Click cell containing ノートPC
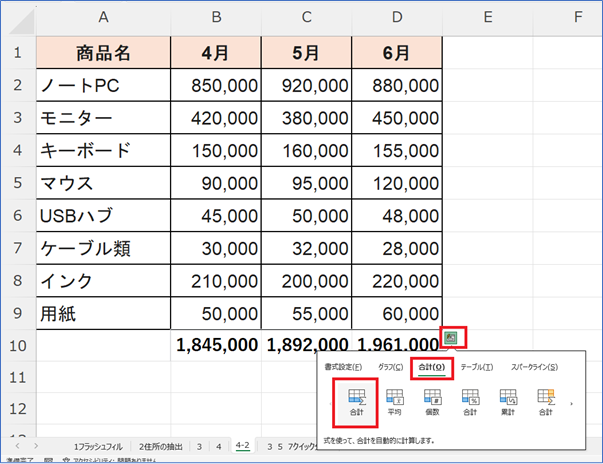The height and width of the screenshot is (464, 603). coord(103,86)
